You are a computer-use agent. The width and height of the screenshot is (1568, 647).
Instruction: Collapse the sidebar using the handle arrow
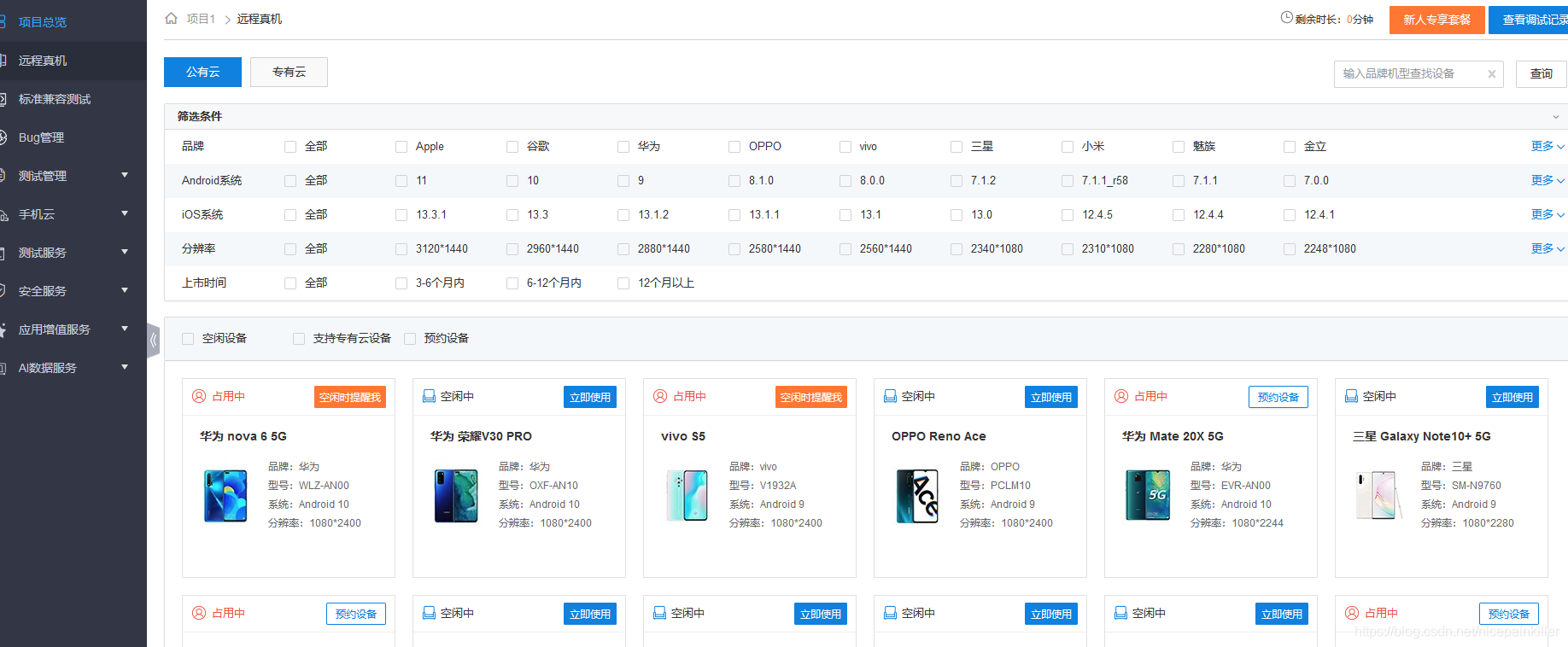pos(153,341)
